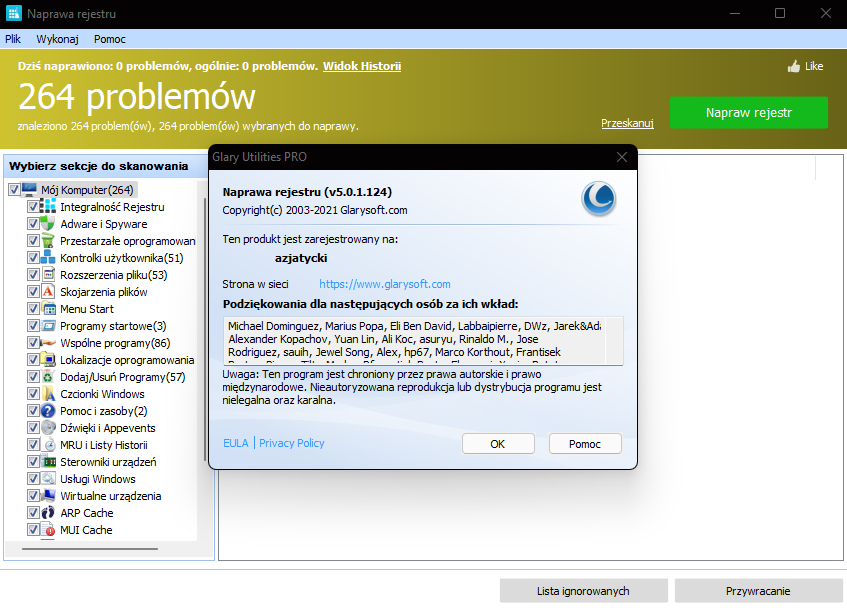This screenshot has width=847, height=608.
Task: Click the MUI Cache icon
Action: point(48,530)
